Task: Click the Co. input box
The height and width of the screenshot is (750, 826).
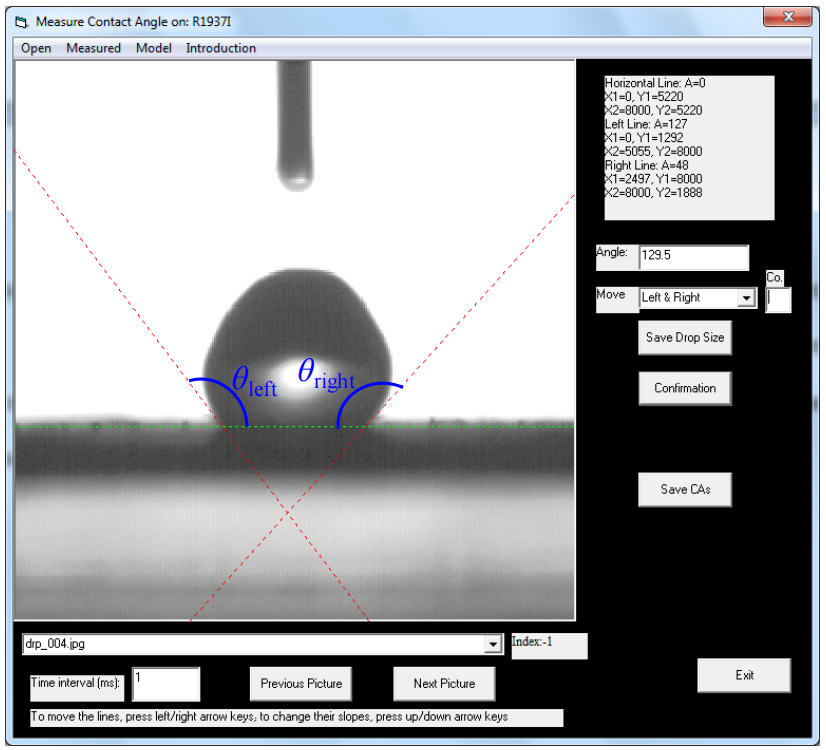Action: point(778,298)
